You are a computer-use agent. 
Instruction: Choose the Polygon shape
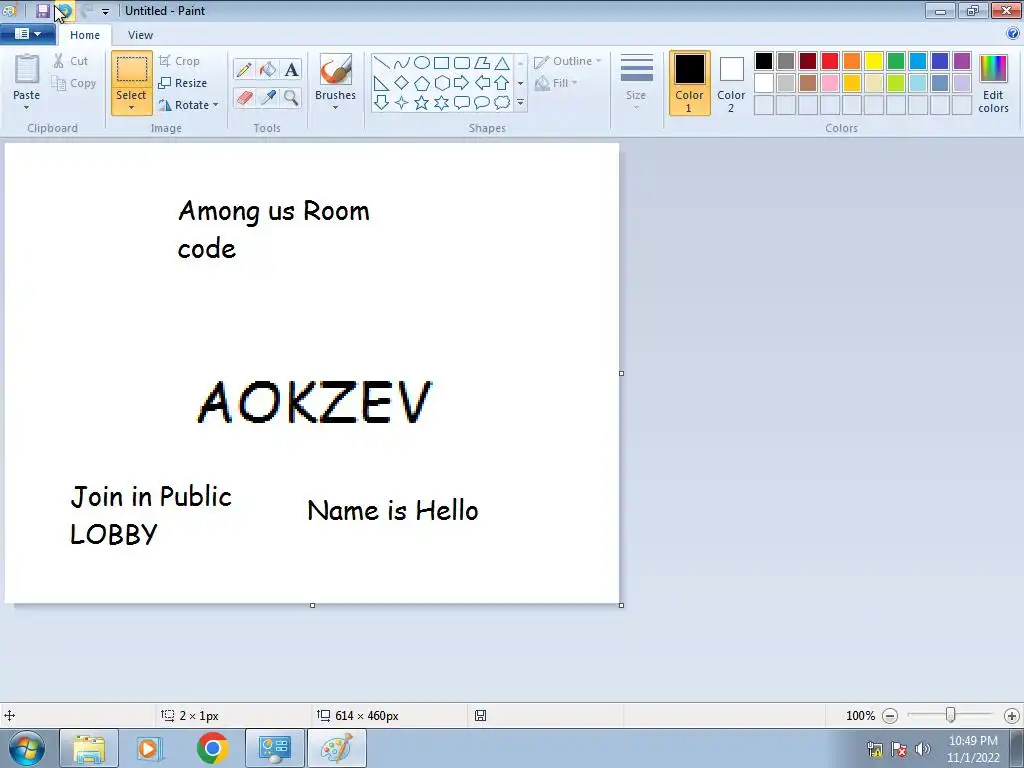[482, 63]
